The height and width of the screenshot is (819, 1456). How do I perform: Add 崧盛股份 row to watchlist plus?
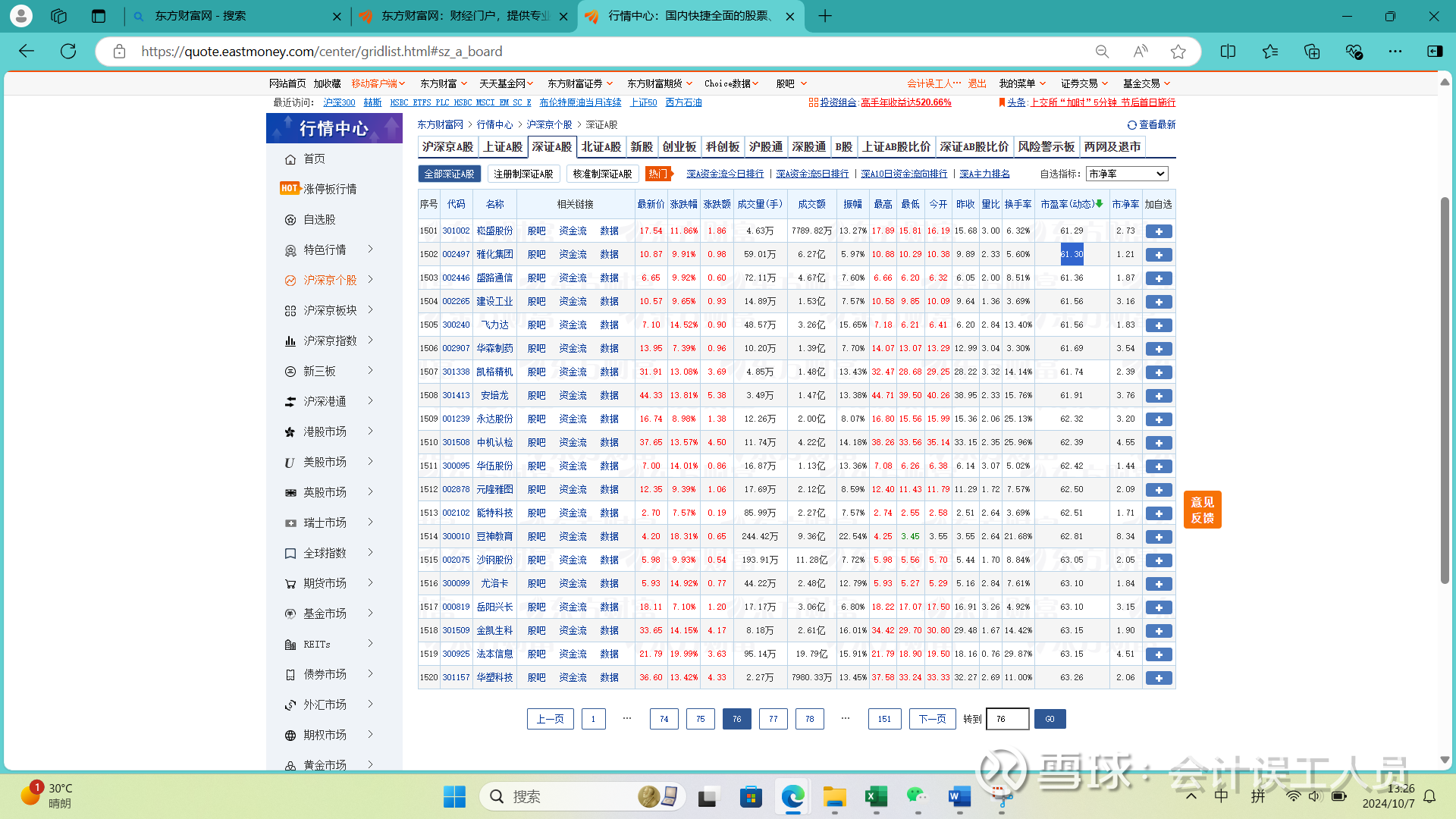pyautogui.click(x=1159, y=231)
